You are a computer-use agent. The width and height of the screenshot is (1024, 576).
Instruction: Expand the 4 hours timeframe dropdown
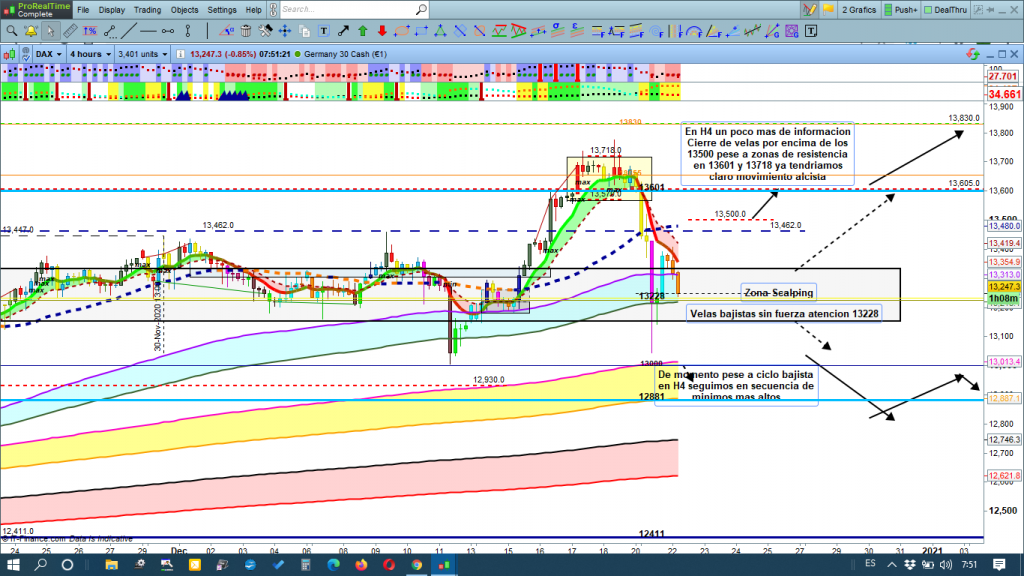click(90, 53)
